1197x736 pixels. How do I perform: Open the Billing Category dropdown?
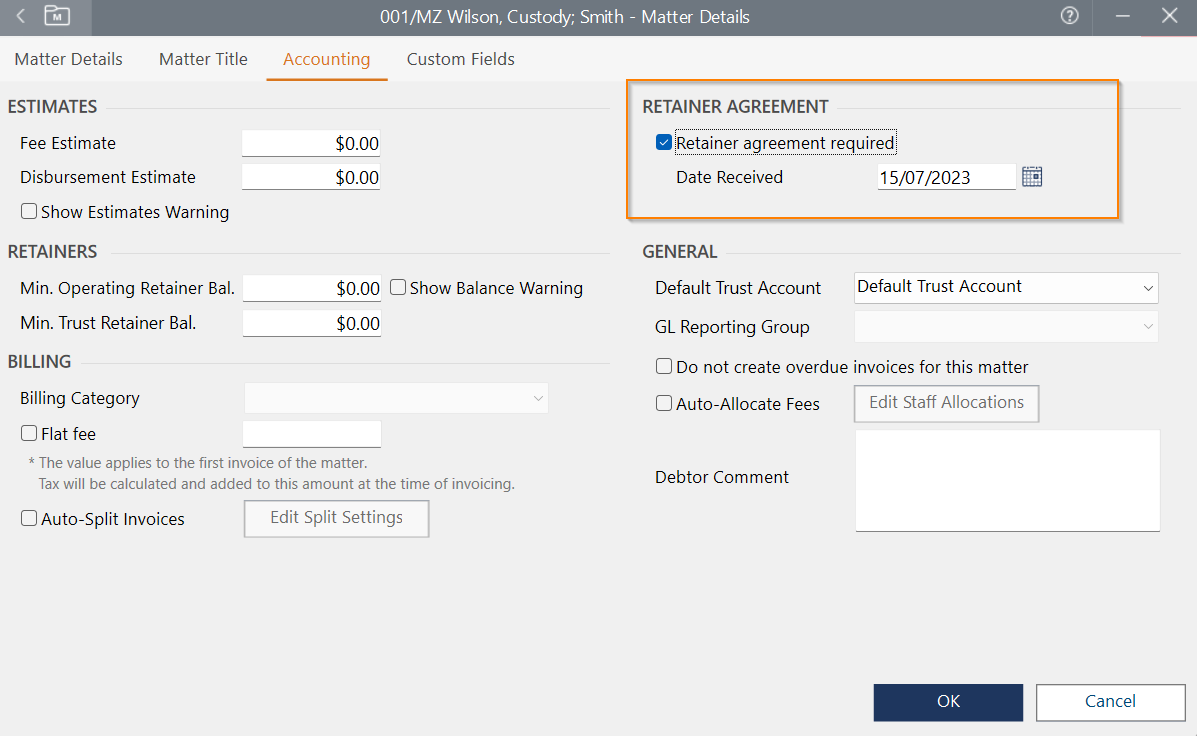[x=396, y=398]
